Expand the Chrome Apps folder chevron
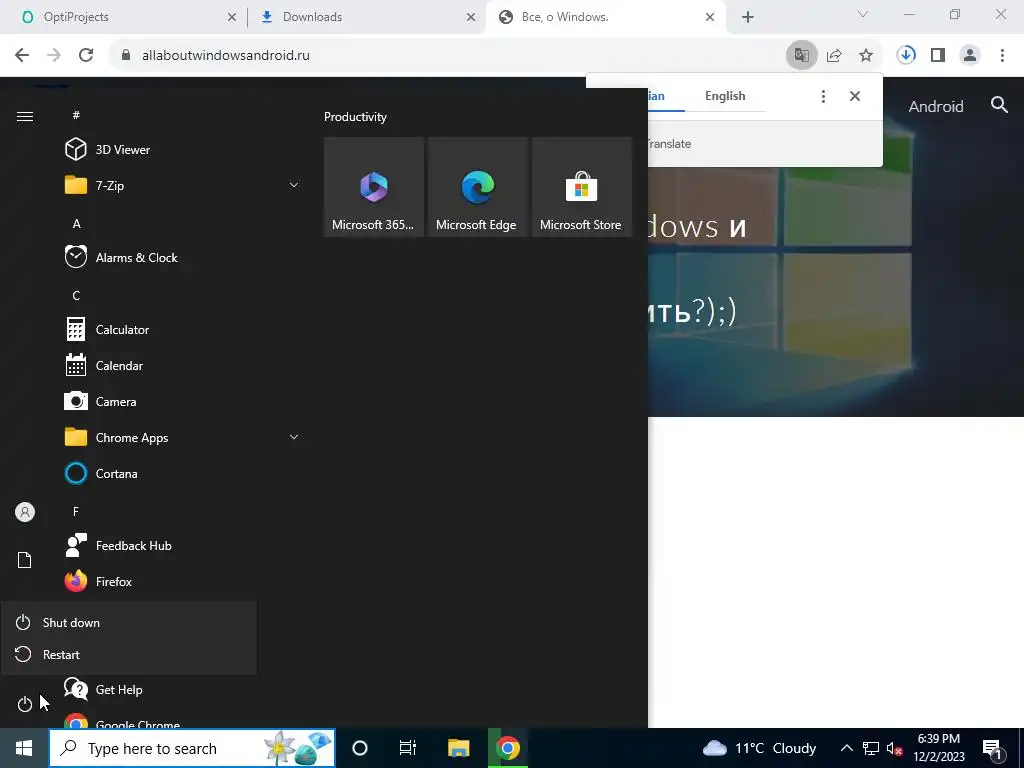 coord(294,437)
